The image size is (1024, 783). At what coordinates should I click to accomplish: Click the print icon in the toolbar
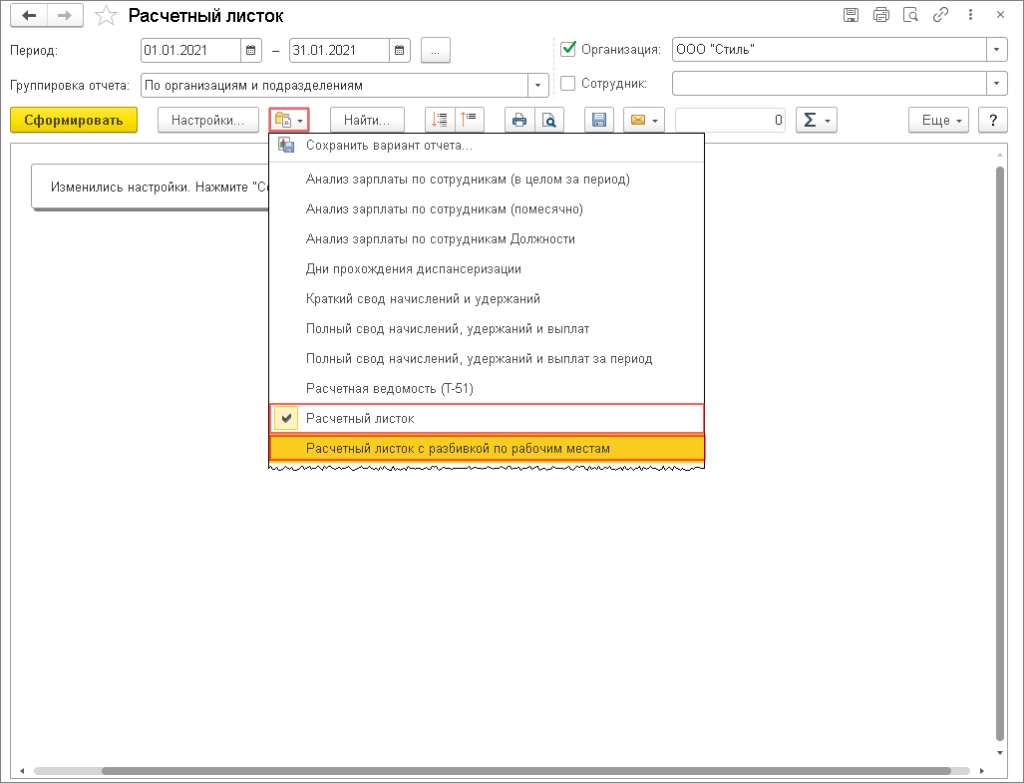pyautogui.click(x=519, y=120)
